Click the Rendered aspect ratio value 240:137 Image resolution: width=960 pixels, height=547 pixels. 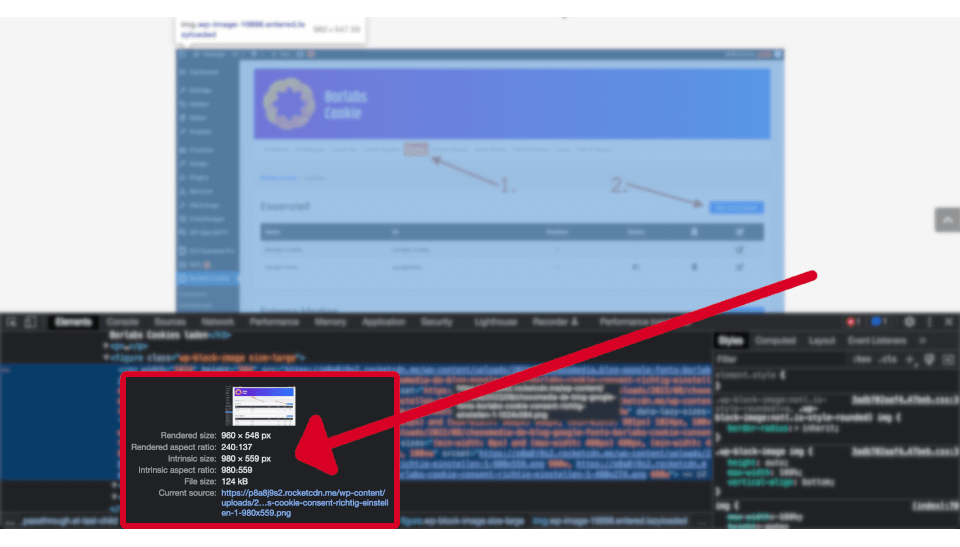pos(237,447)
